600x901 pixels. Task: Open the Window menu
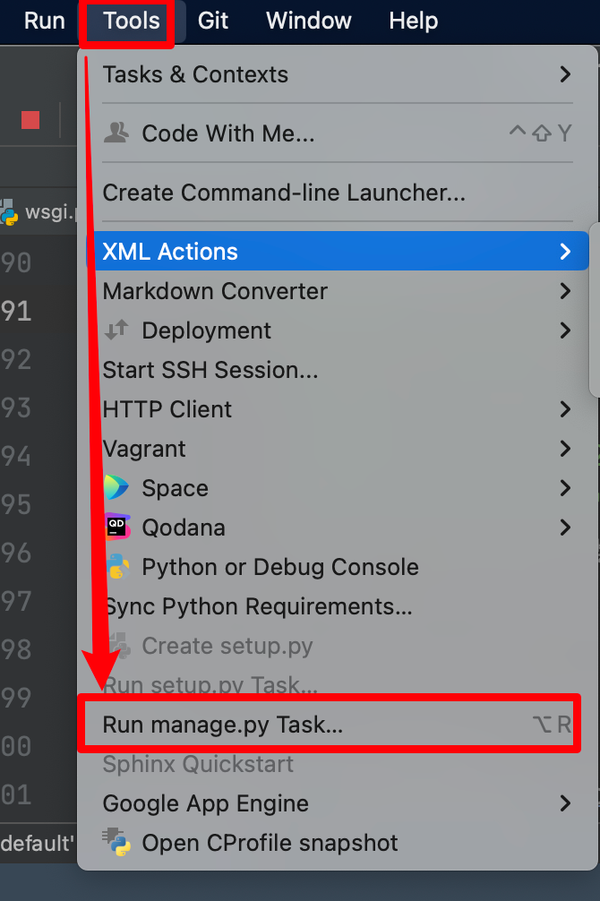tap(308, 21)
